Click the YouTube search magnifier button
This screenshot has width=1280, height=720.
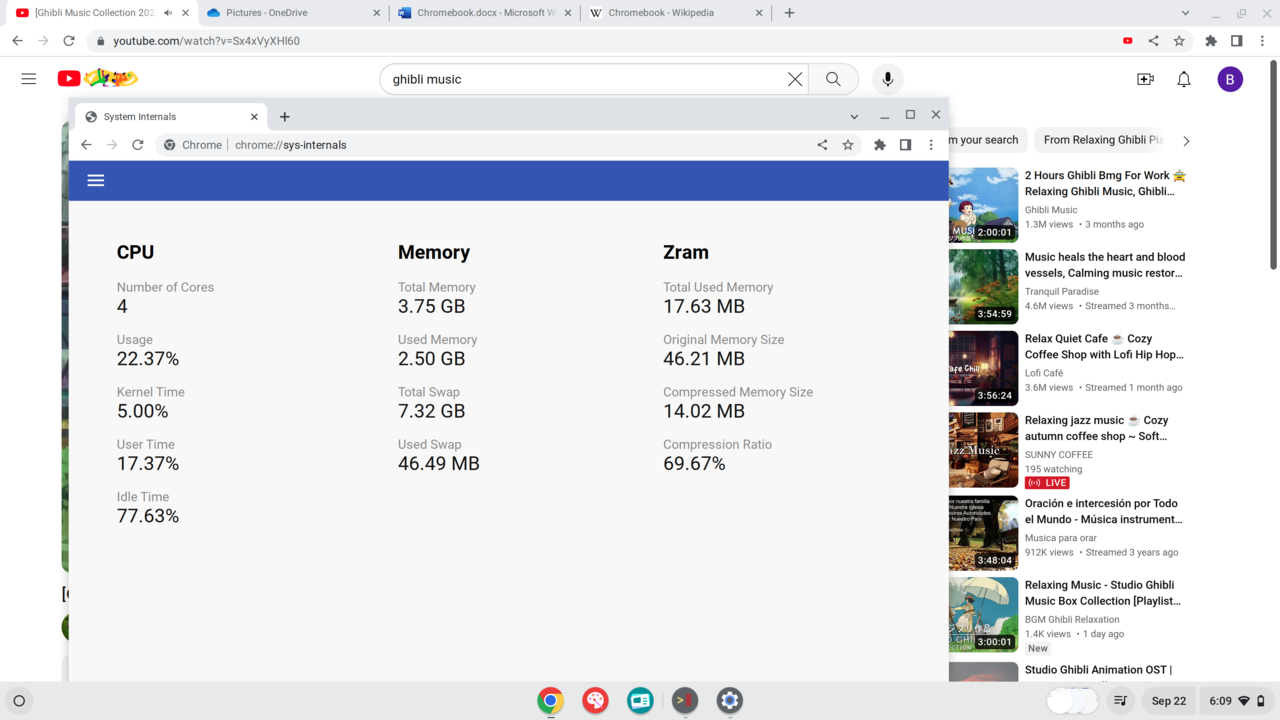[833, 79]
